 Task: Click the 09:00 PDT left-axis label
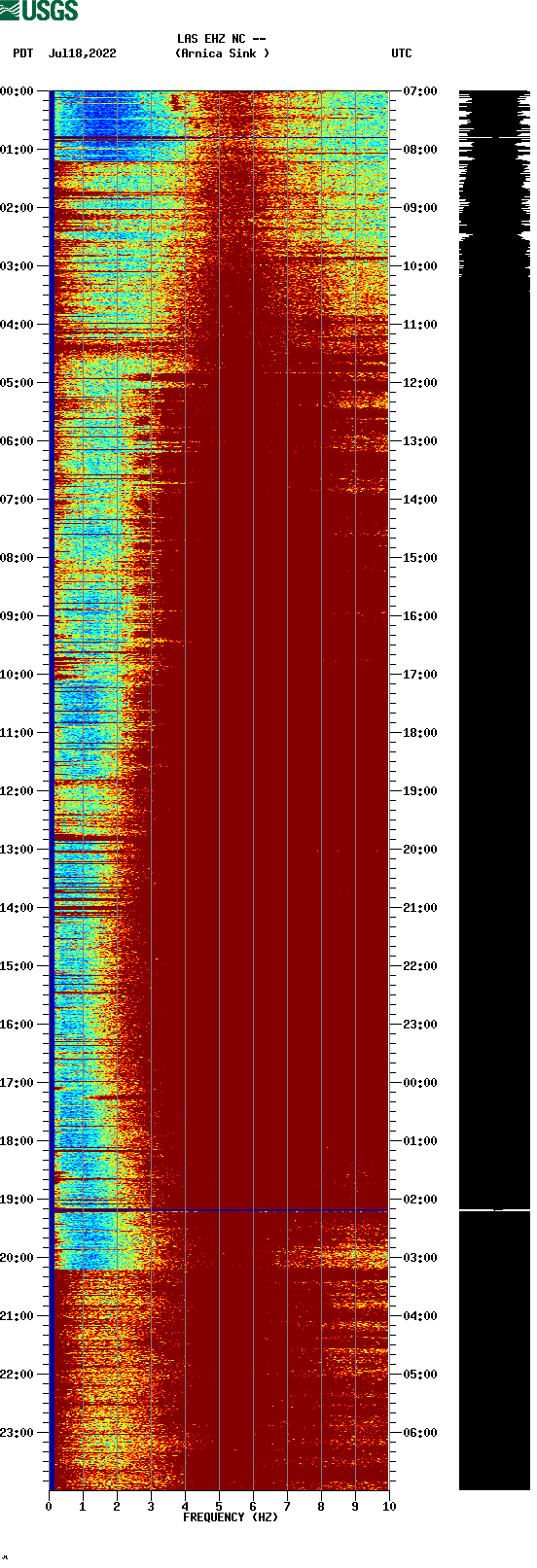click(x=18, y=616)
